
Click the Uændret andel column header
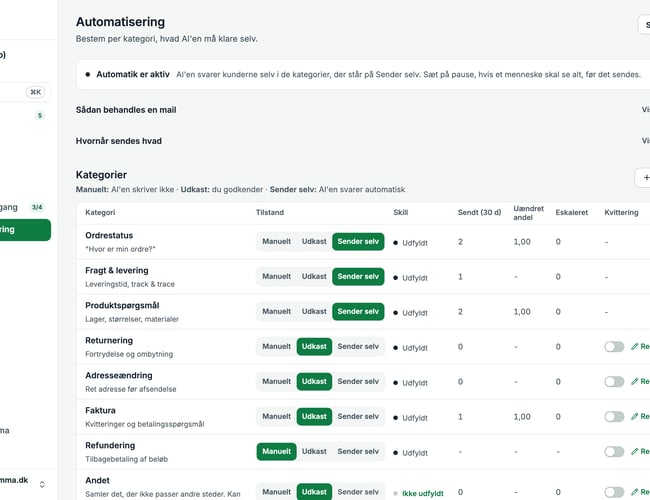point(529,213)
